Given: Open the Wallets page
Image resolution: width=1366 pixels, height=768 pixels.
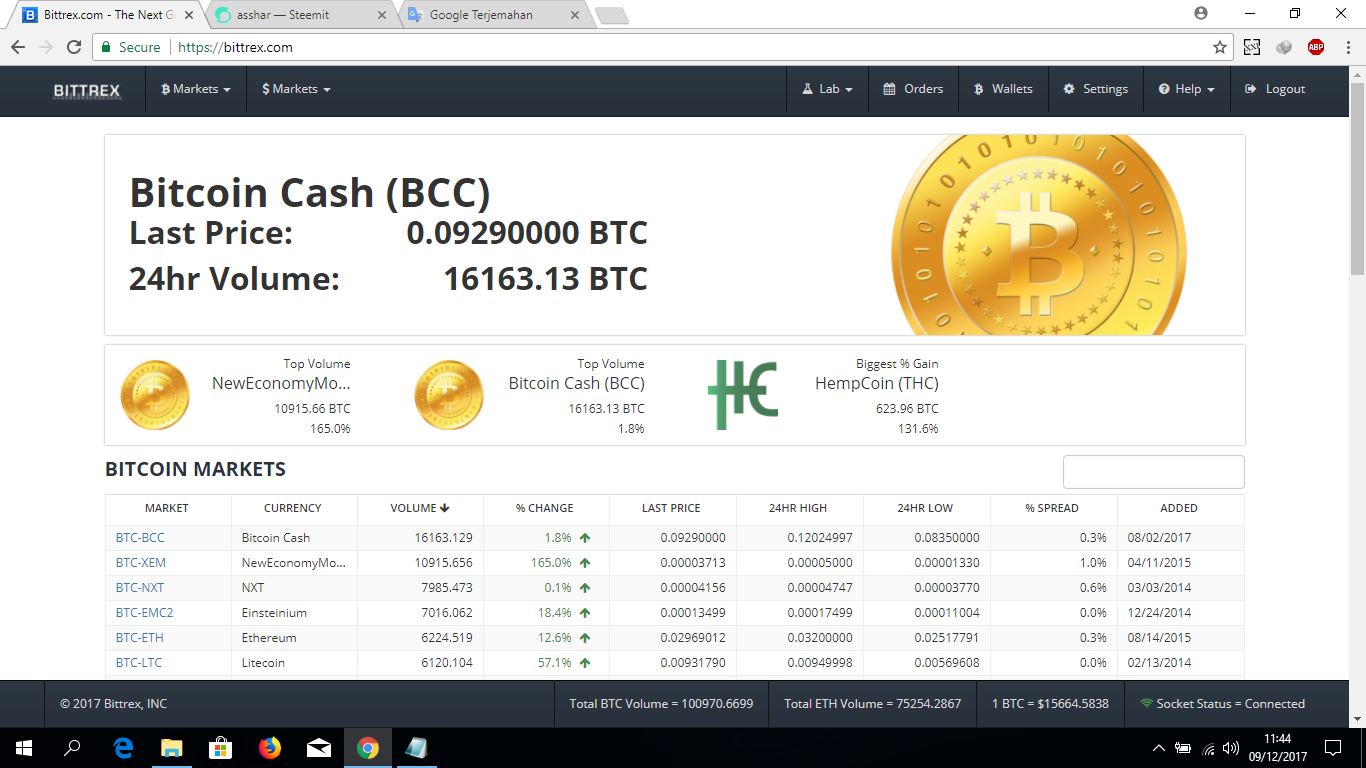Looking at the screenshot, I should coord(1003,89).
